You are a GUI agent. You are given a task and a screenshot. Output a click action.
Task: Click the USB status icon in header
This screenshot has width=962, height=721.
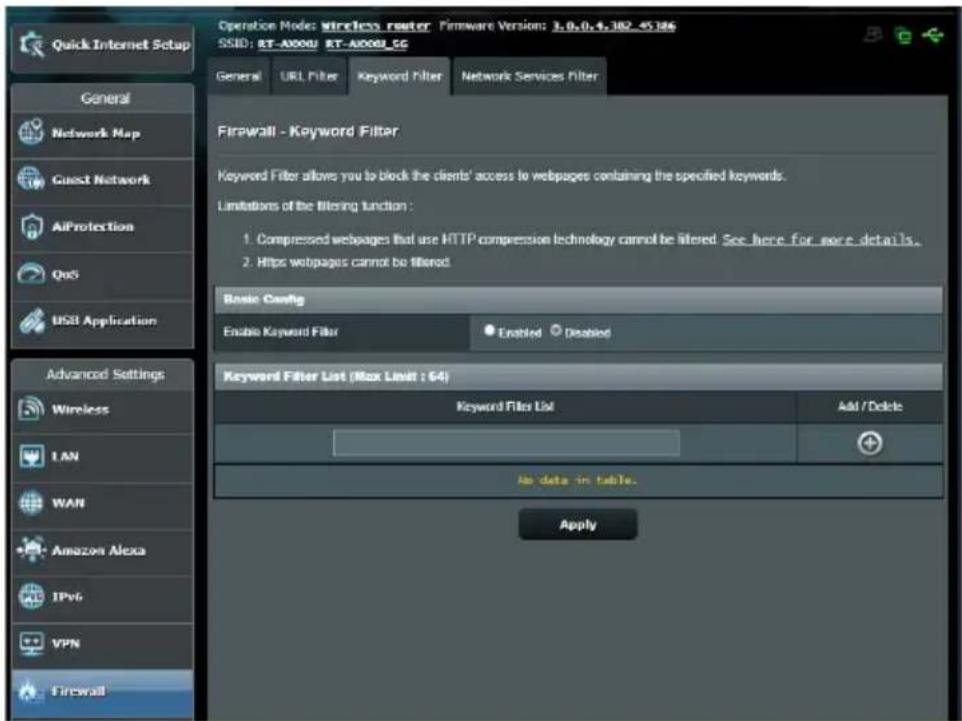click(933, 36)
